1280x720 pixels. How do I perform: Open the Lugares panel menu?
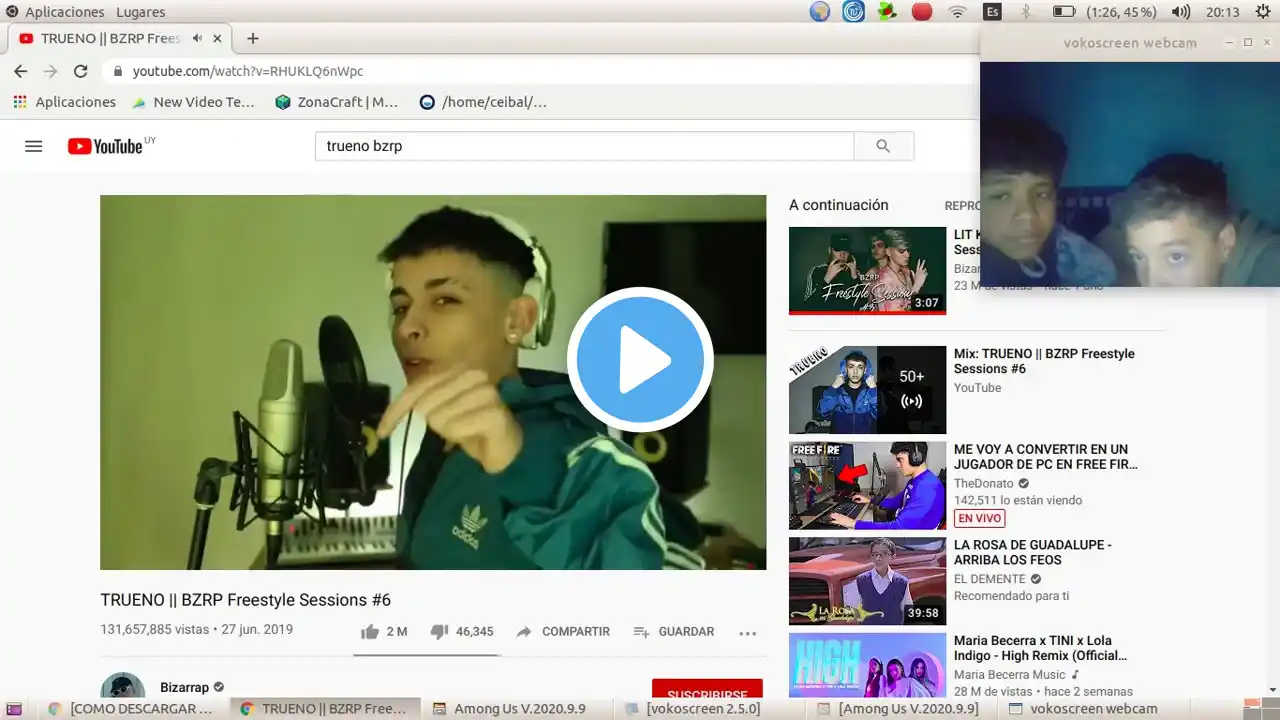click(x=141, y=12)
